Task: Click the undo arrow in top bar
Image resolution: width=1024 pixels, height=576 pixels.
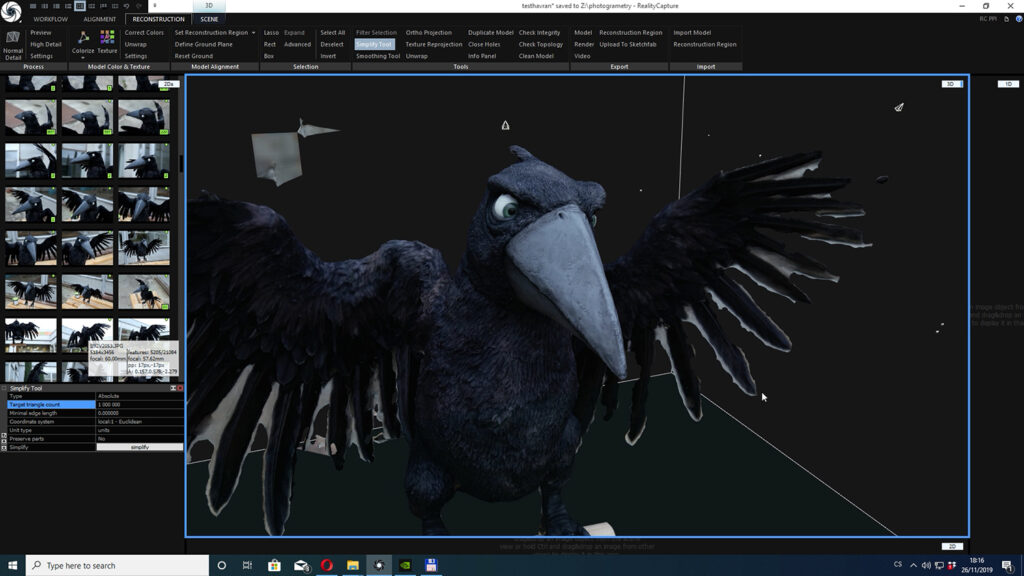Action: [127, 6]
